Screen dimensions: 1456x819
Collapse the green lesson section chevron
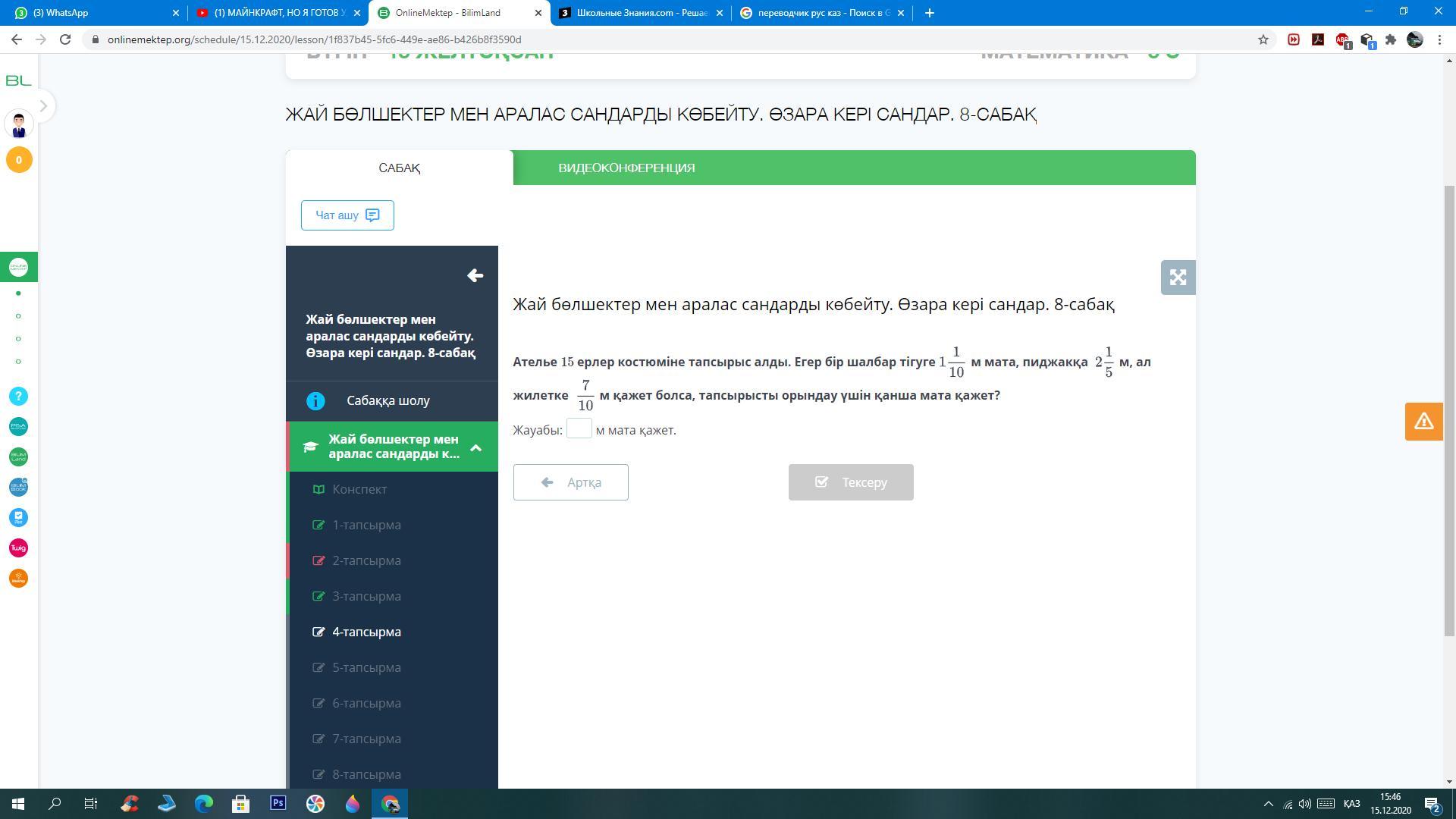pyautogui.click(x=475, y=447)
